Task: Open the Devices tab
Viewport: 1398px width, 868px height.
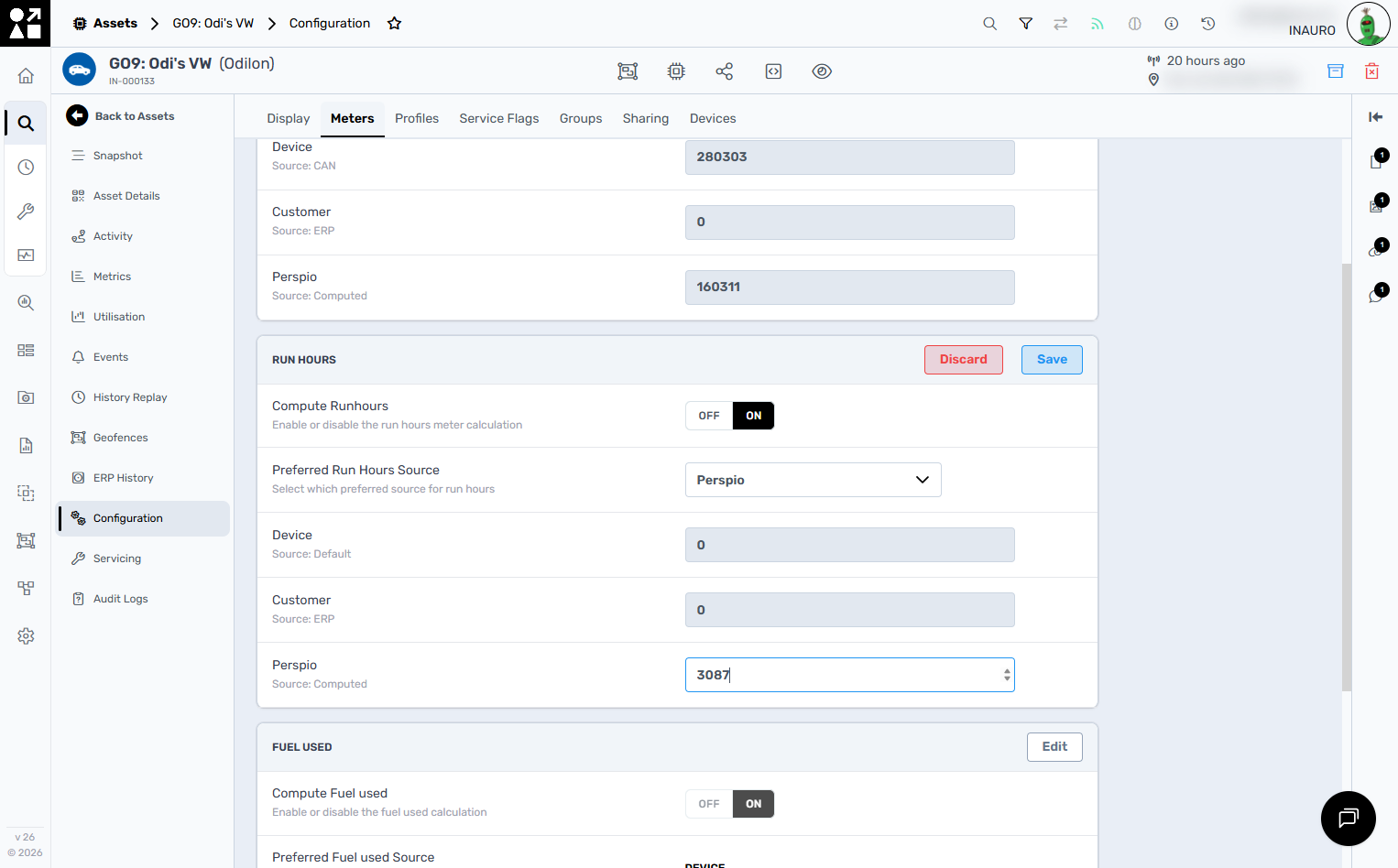Action: pos(713,118)
